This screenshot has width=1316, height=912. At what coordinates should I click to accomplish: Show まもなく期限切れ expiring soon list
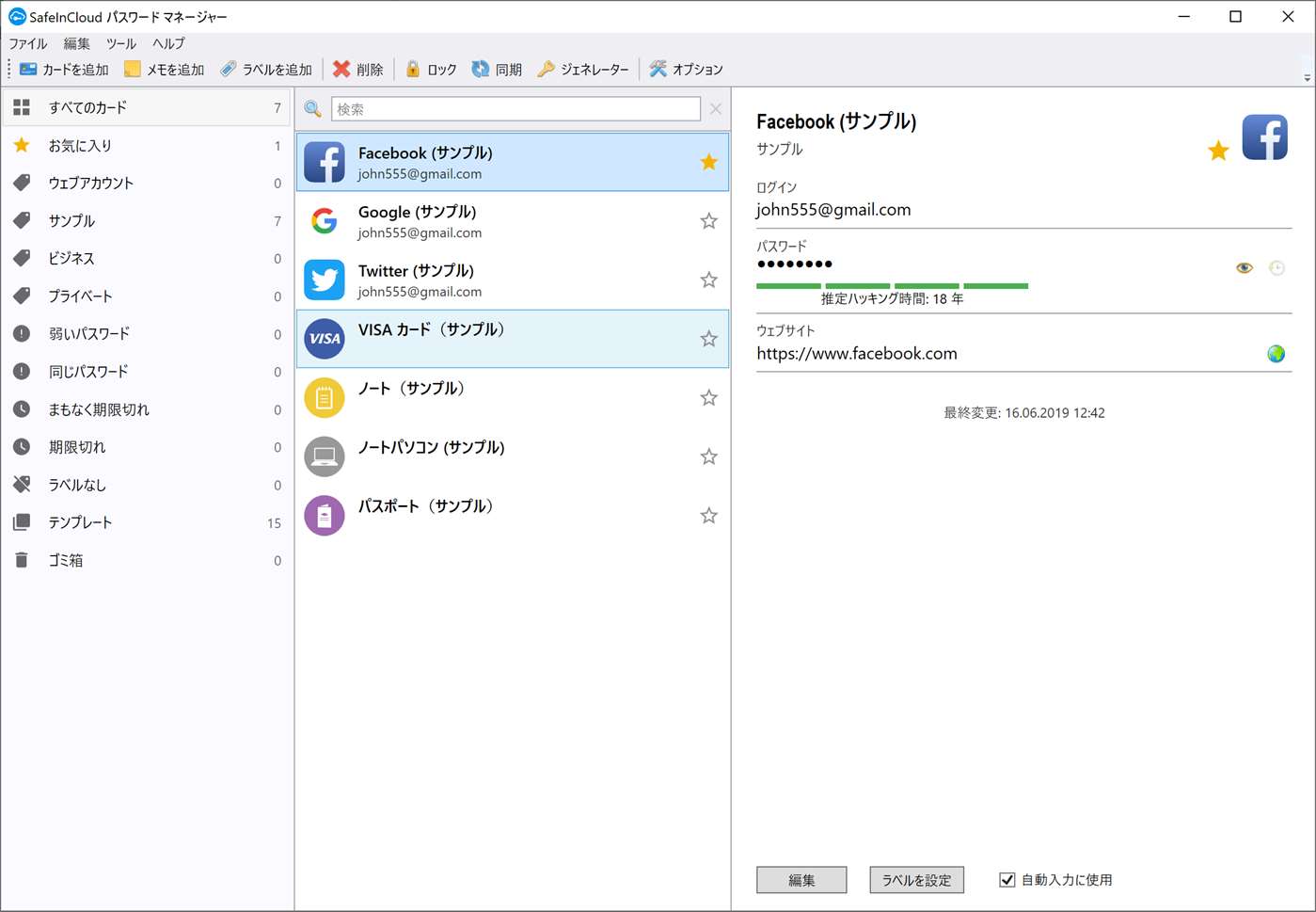tap(147, 409)
